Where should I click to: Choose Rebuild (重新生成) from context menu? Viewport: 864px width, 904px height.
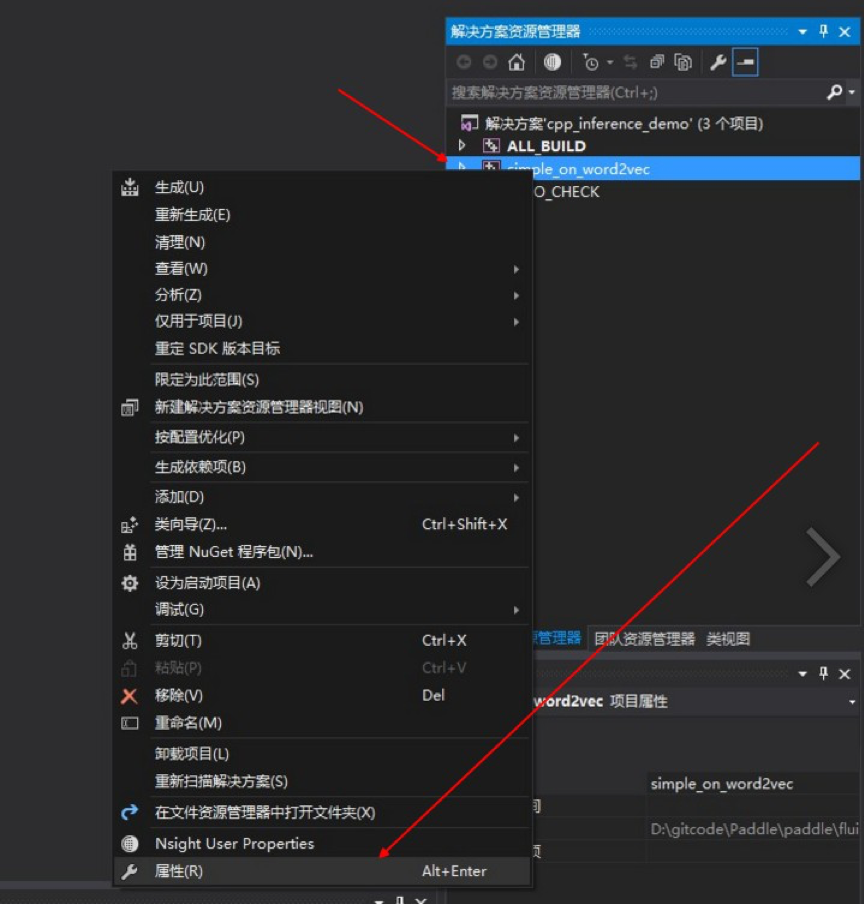pyautogui.click(x=322, y=214)
